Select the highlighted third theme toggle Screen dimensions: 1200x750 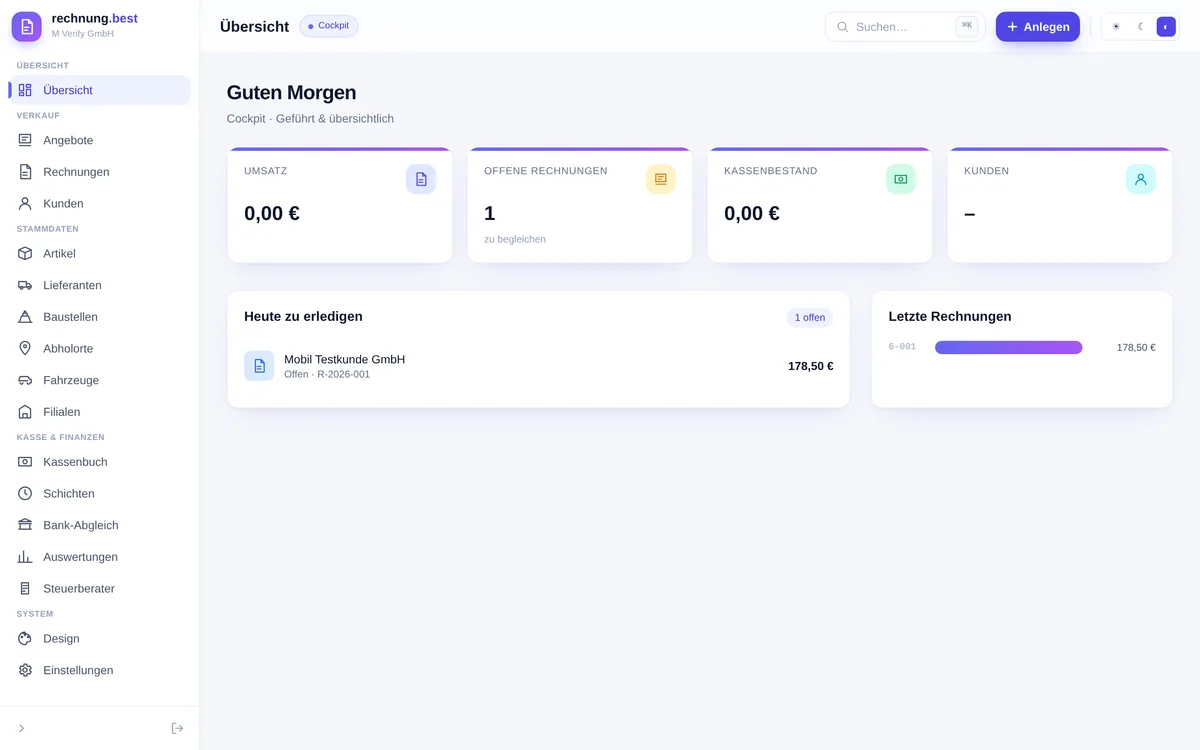pyautogui.click(x=1166, y=27)
